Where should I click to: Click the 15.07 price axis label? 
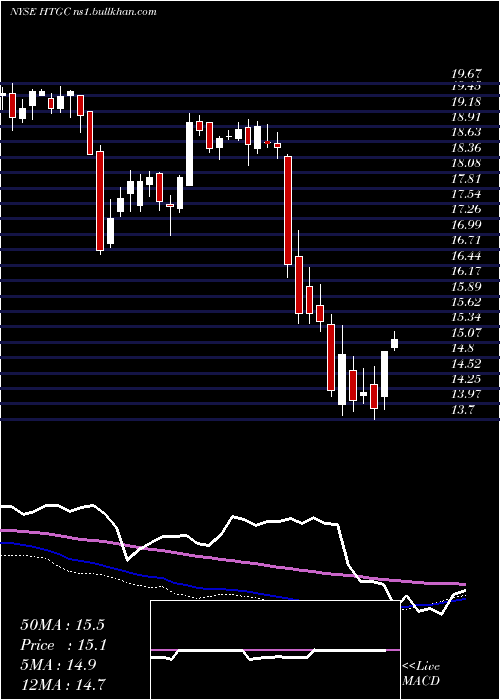point(466,333)
